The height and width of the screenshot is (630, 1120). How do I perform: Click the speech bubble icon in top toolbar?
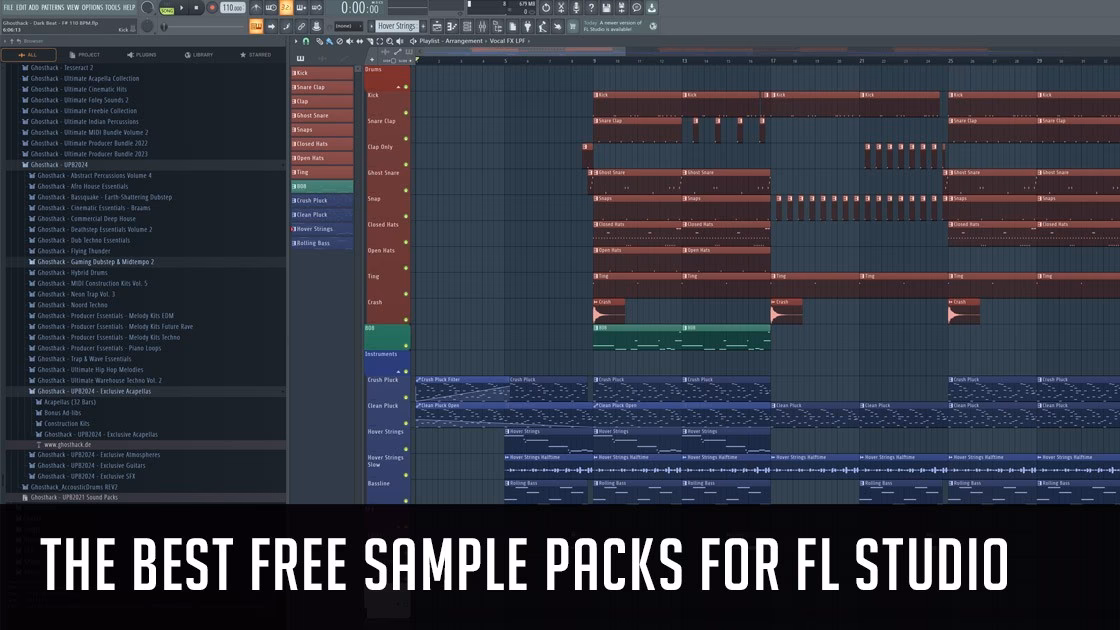click(x=636, y=8)
